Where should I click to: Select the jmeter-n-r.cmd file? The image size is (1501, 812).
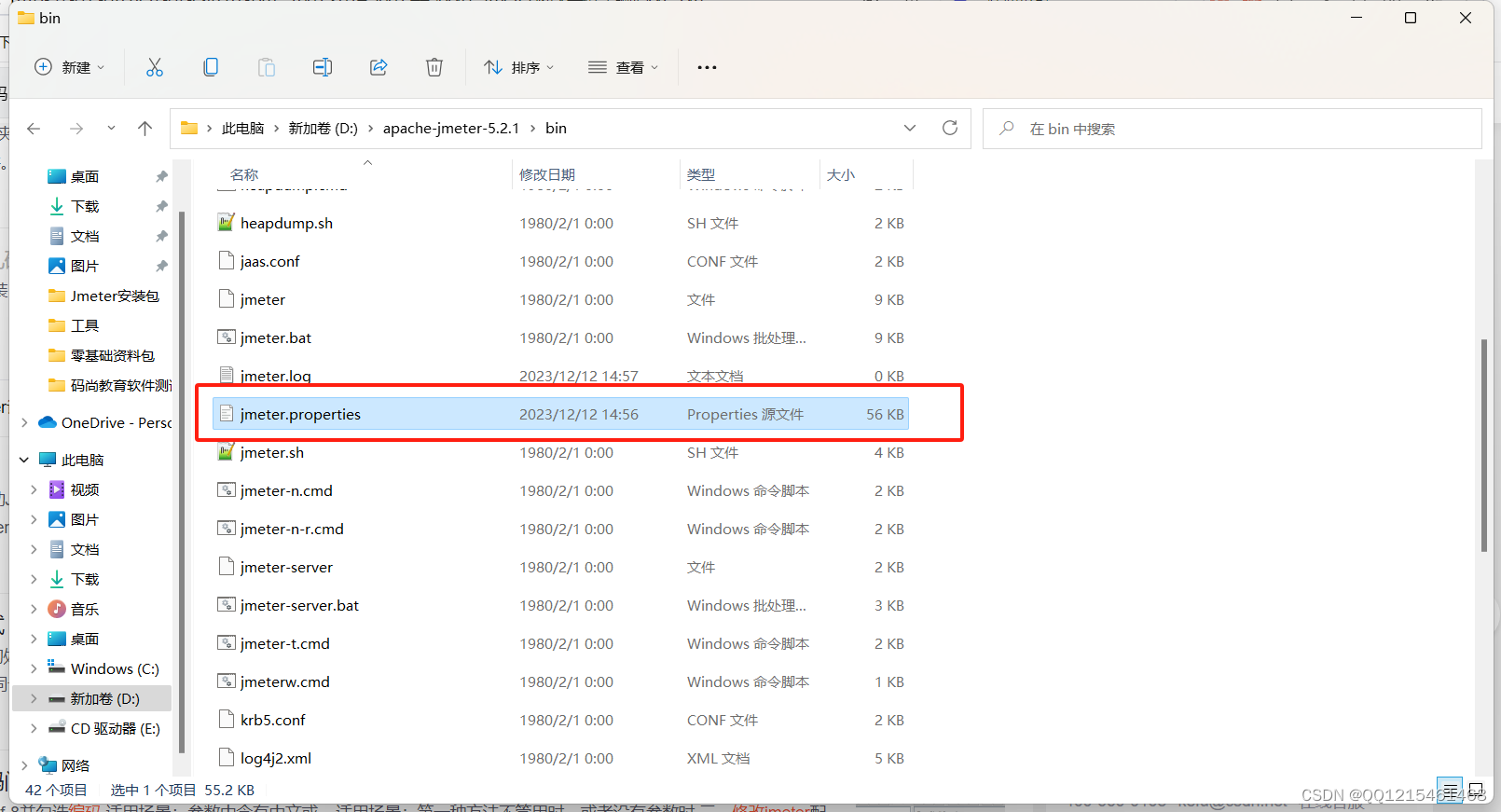(x=561, y=529)
